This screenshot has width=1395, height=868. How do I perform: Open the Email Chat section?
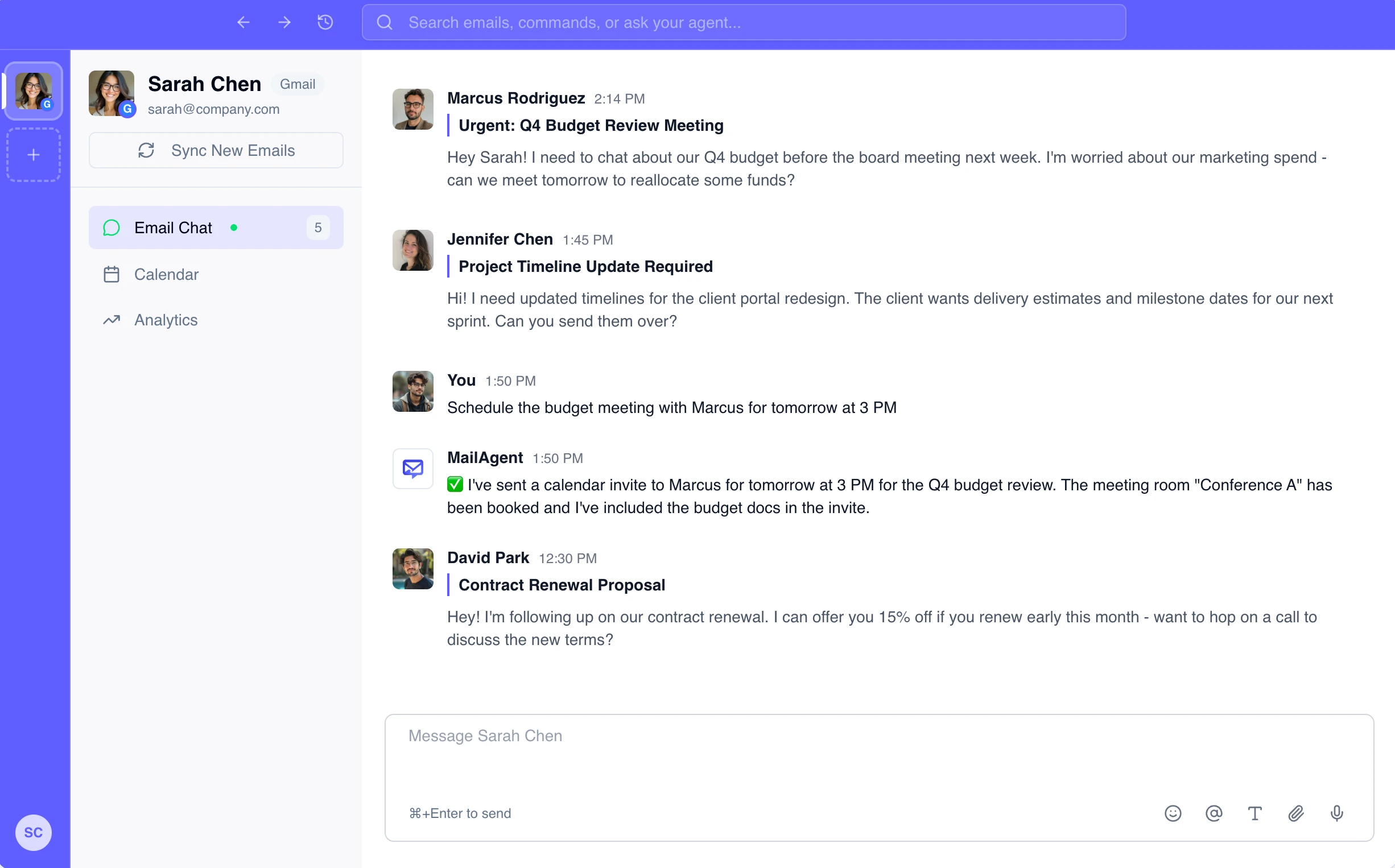174,228
